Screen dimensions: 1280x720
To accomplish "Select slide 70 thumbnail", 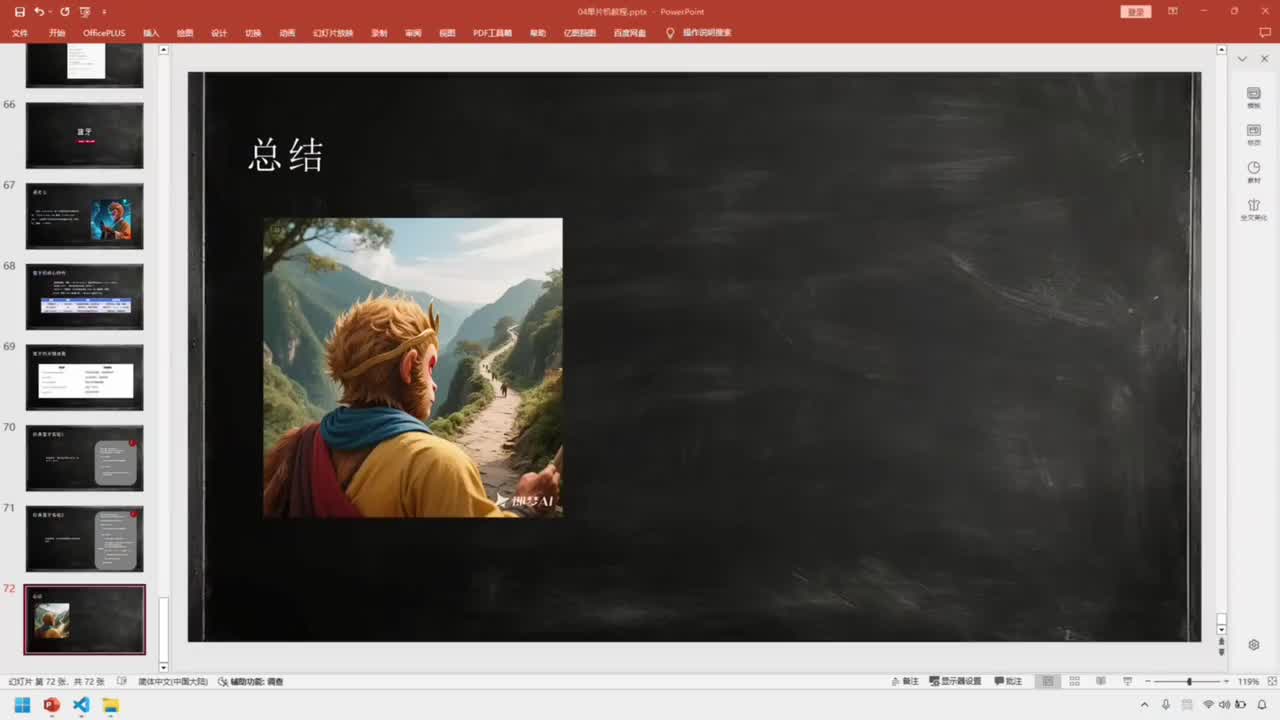I will [x=85, y=458].
